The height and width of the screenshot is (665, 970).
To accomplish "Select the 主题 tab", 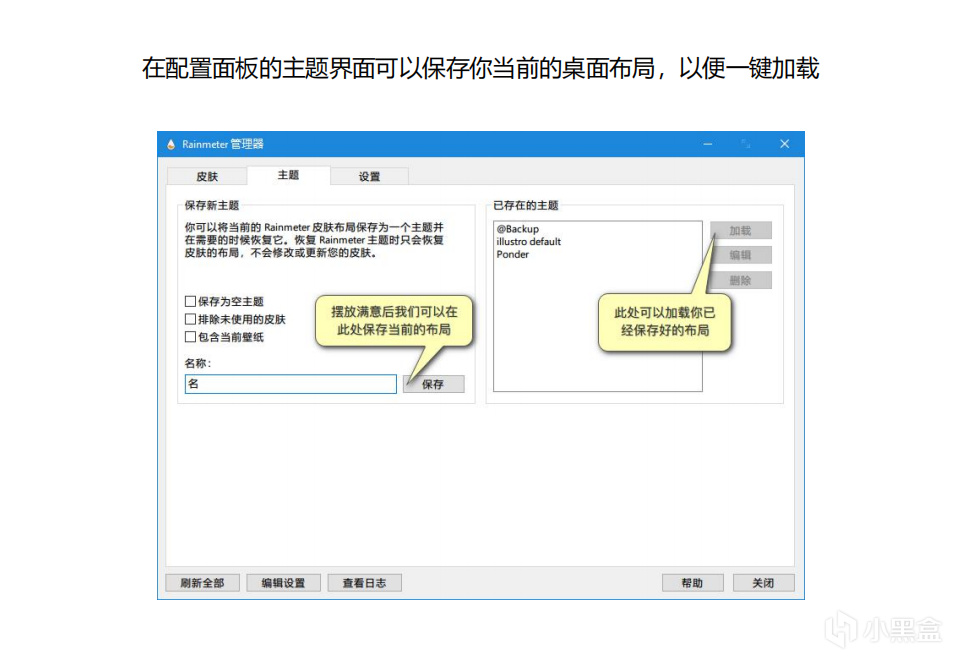I will pos(288,175).
